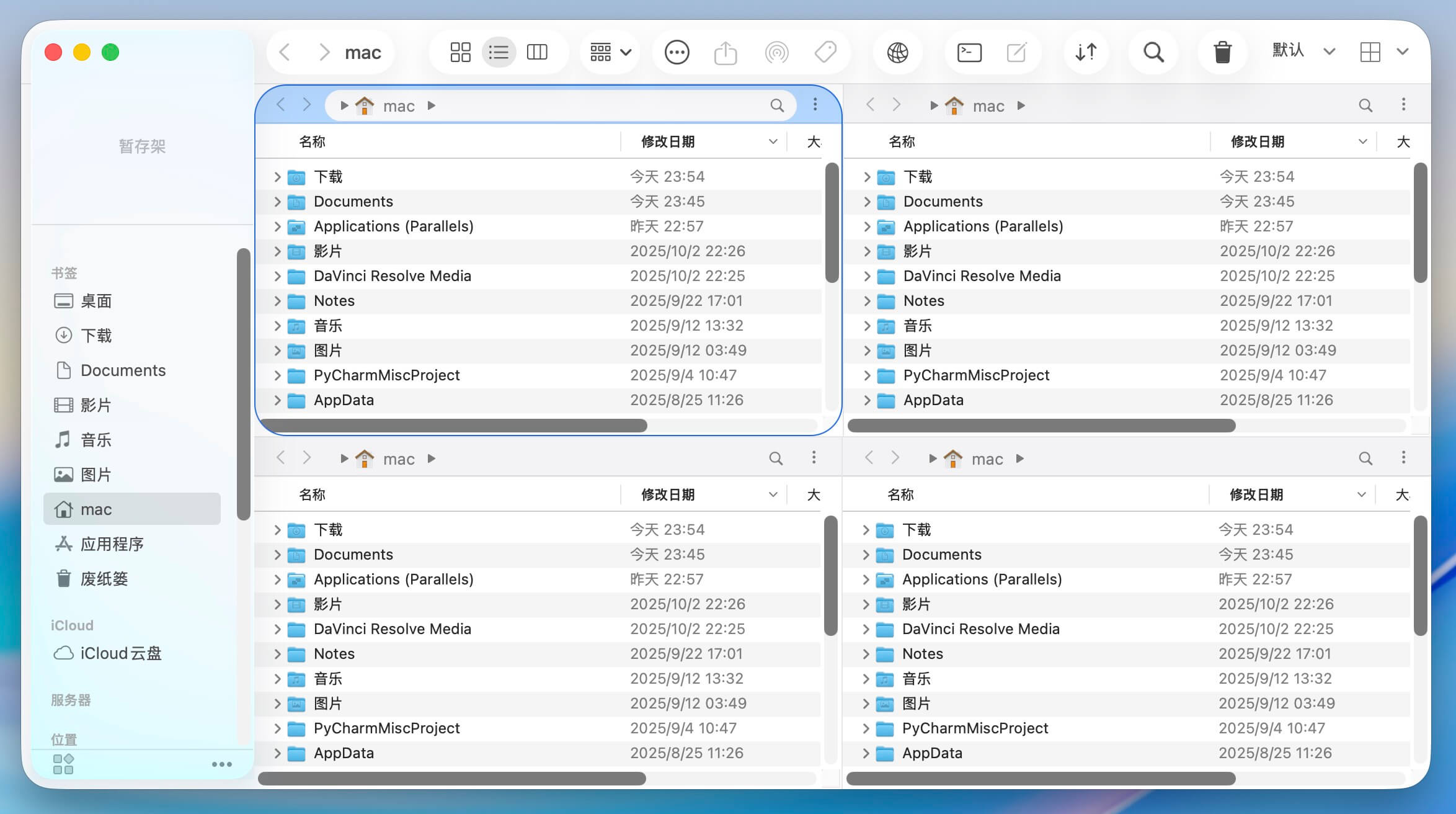The image size is (1456, 814).
Task: Open terminal at current folder
Action: (967, 52)
